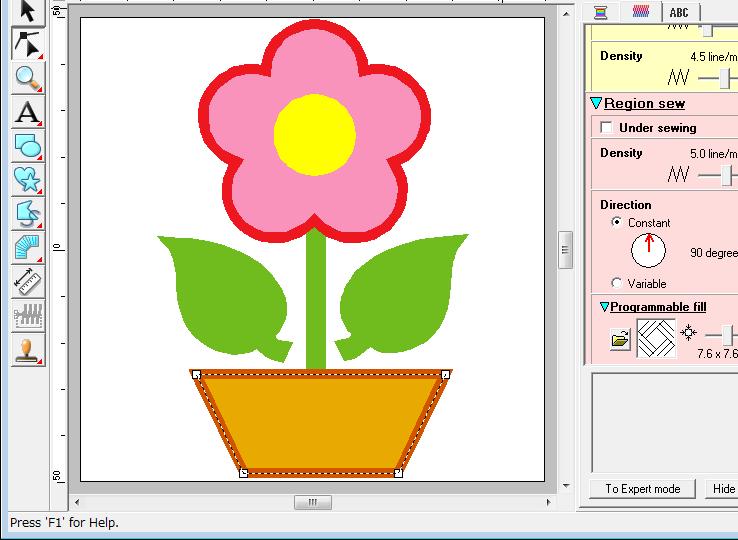Click the pot's bottom-left selection handle

243,473
